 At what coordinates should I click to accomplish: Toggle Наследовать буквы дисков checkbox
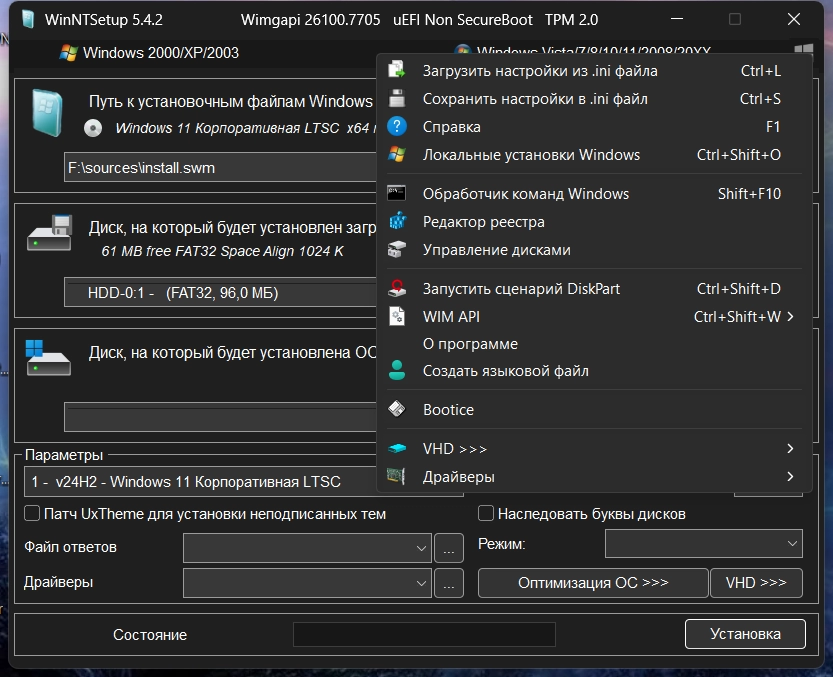486,513
